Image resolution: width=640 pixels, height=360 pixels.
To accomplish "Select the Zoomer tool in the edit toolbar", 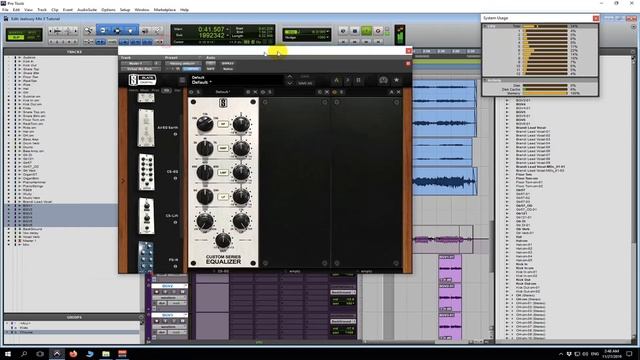I will click(x=89, y=31).
